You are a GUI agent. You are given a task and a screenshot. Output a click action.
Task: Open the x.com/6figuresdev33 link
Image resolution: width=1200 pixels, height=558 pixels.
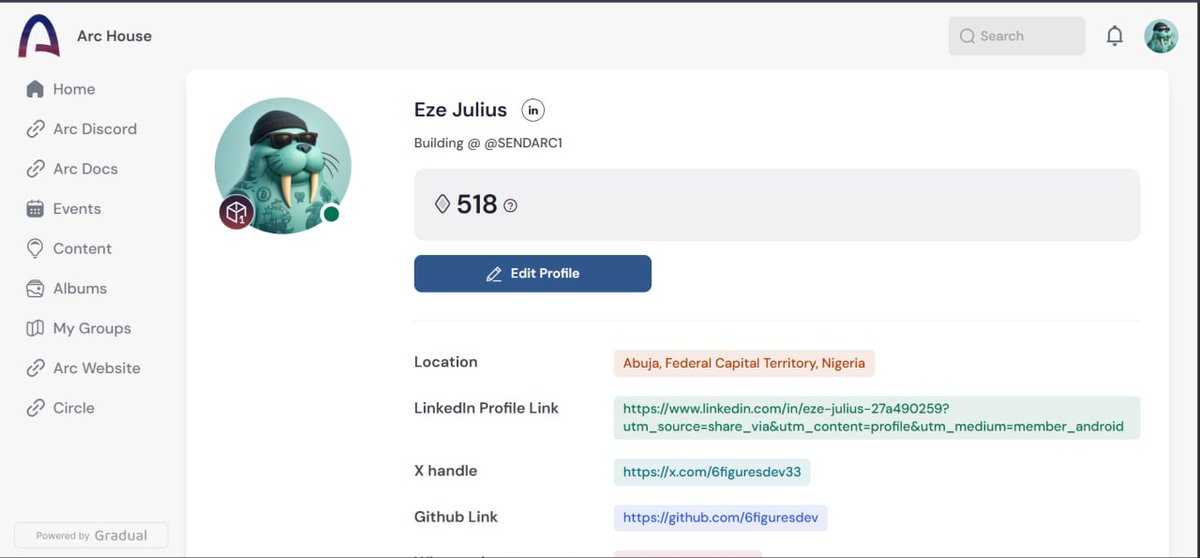click(712, 471)
